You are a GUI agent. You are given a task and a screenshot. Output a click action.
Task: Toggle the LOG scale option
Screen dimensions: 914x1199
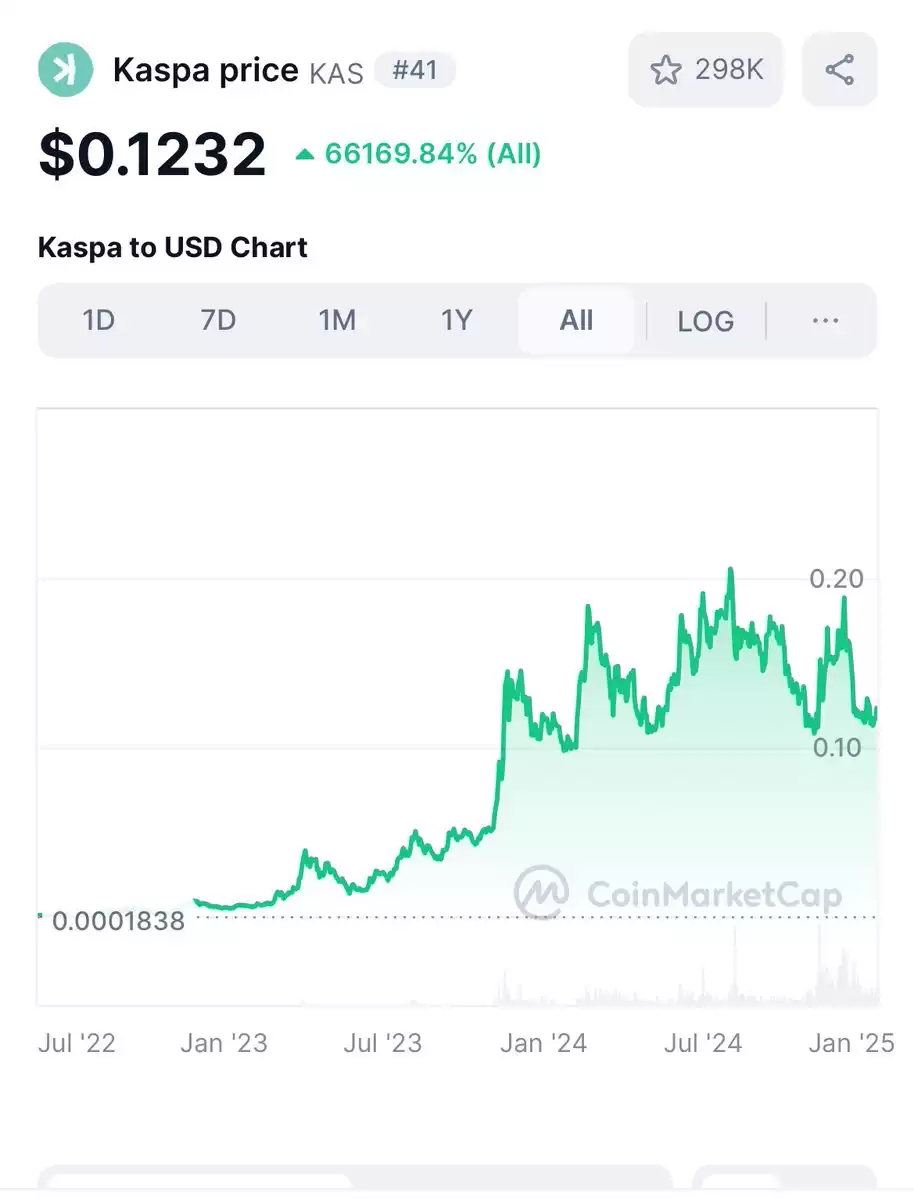[x=705, y=320]
